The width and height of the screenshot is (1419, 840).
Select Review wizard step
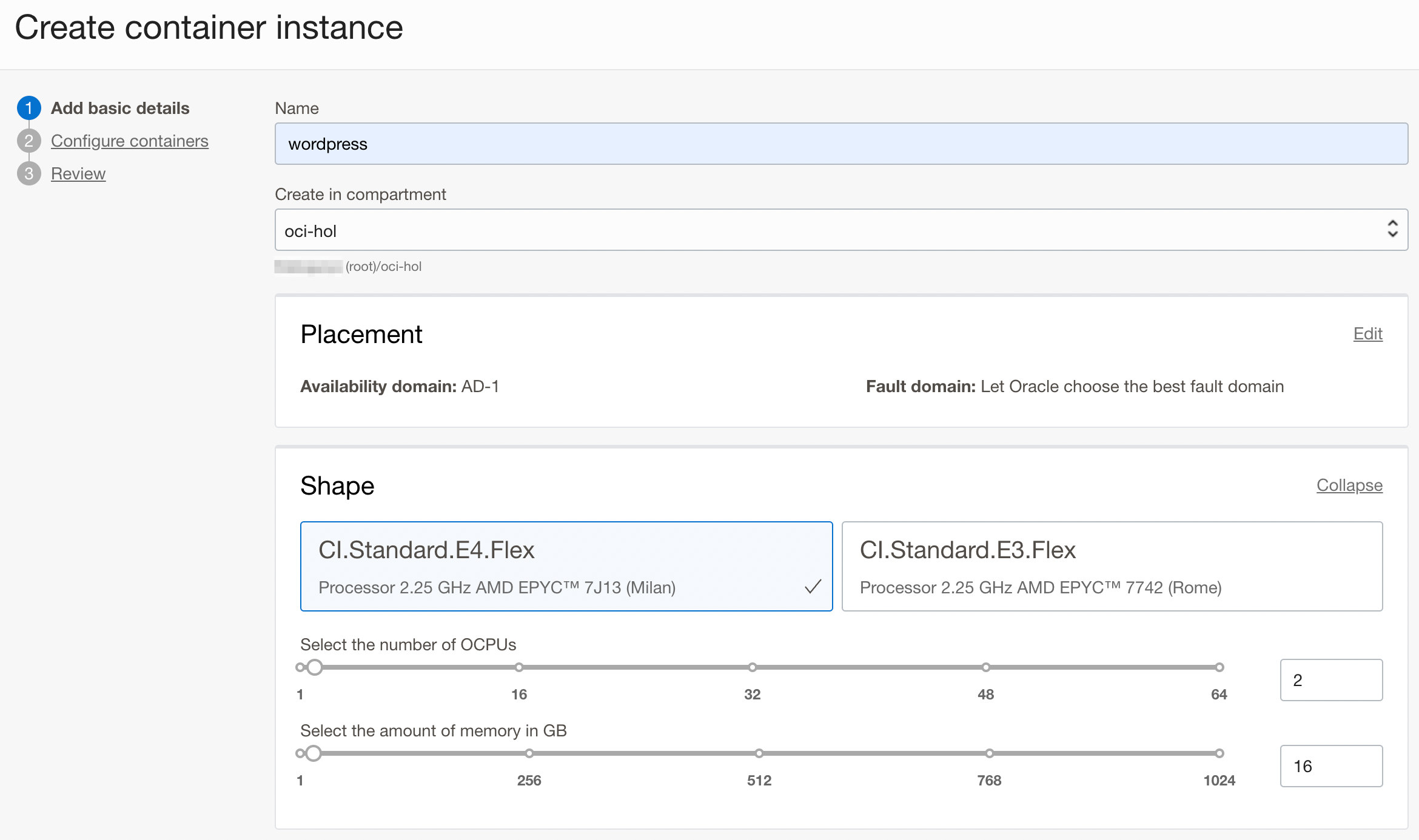click(78, 172)
